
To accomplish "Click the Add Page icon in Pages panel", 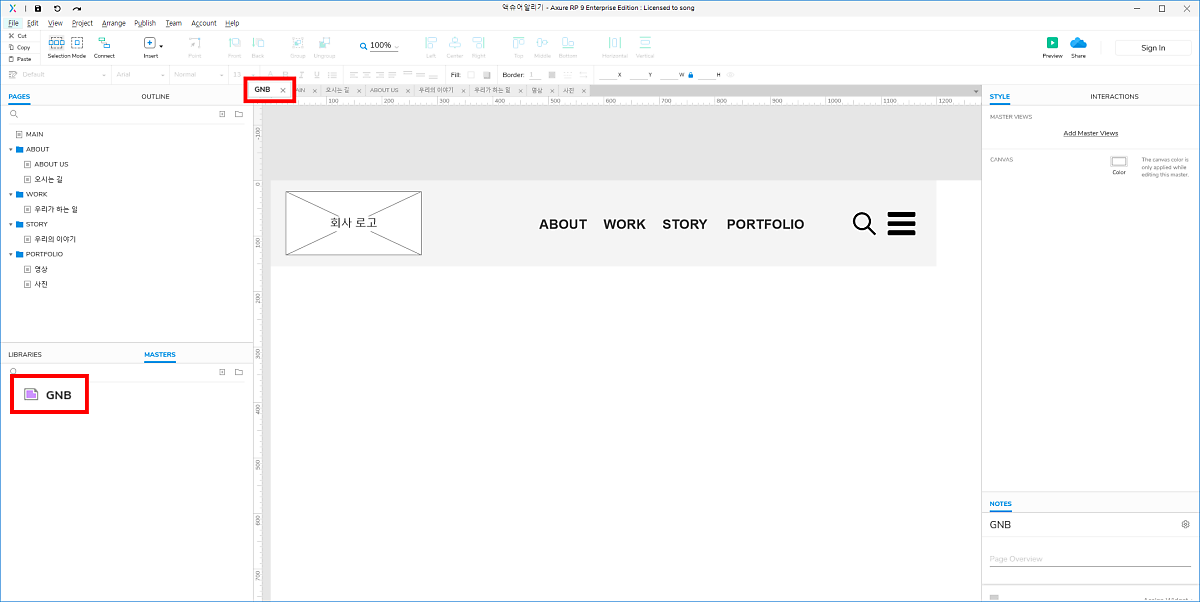I will tap(222, 114).
